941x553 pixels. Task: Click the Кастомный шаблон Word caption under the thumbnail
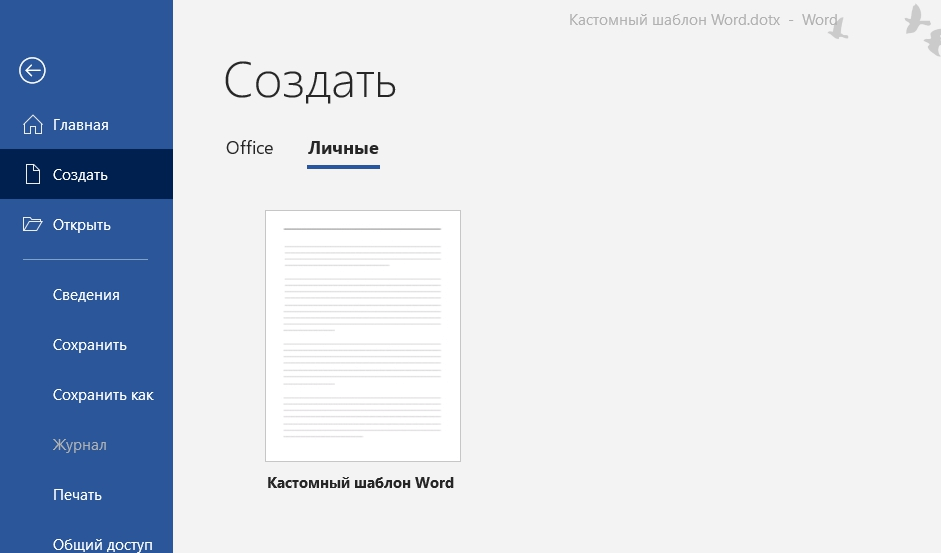(360, 483)
